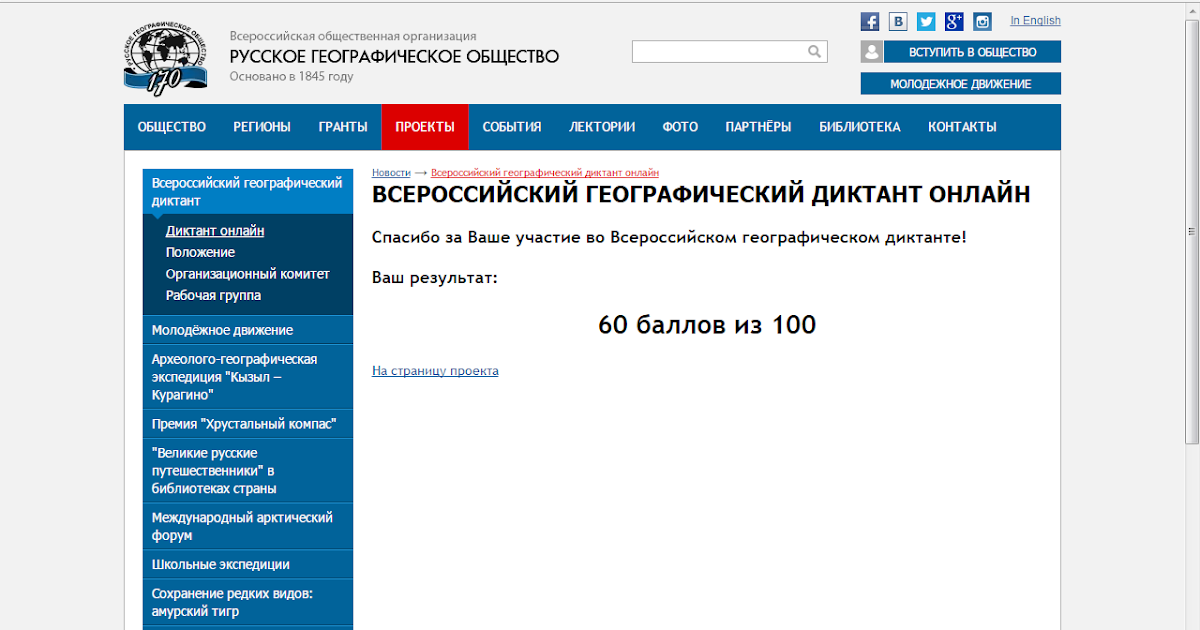The image size is (1200, 630).
Task: Switch site language via In English link
Action: pos(1035,20)
